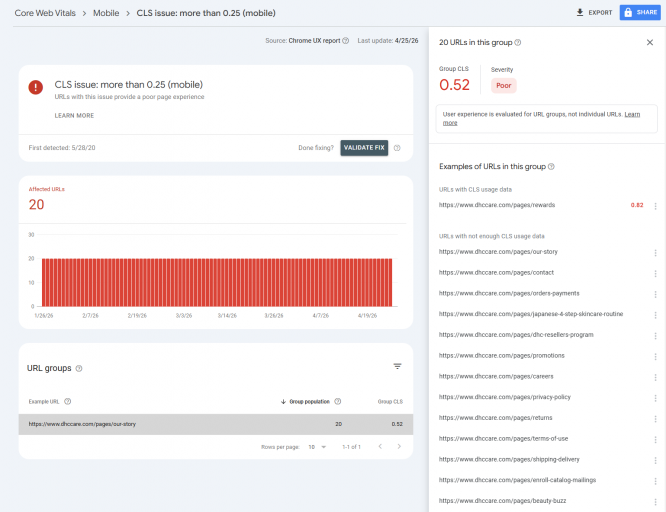Open more options for pages/our-story URL in panel

point(655,253)
